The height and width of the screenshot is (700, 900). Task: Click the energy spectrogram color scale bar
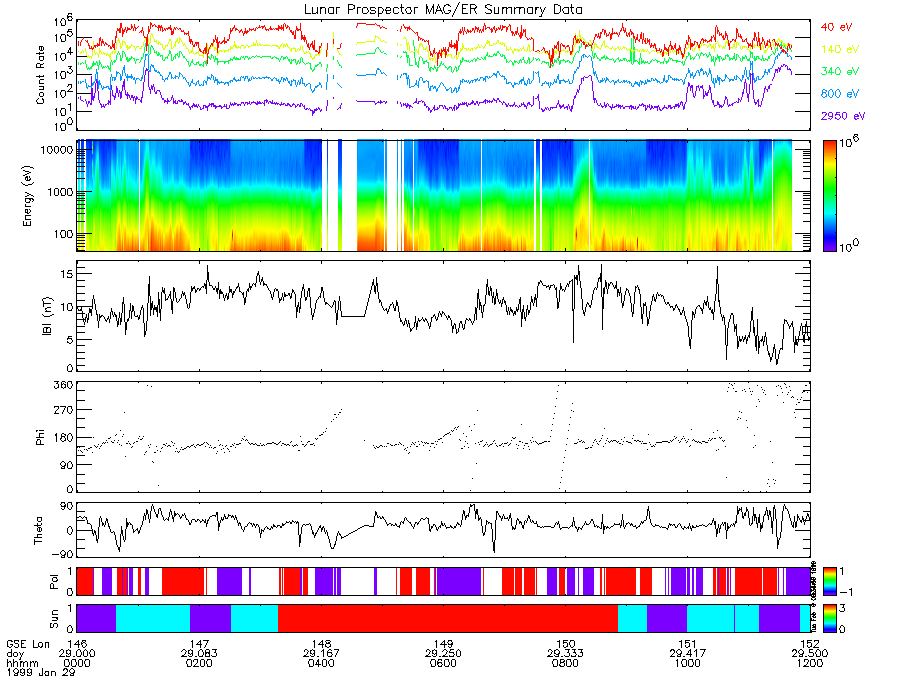tap(829, 196)
